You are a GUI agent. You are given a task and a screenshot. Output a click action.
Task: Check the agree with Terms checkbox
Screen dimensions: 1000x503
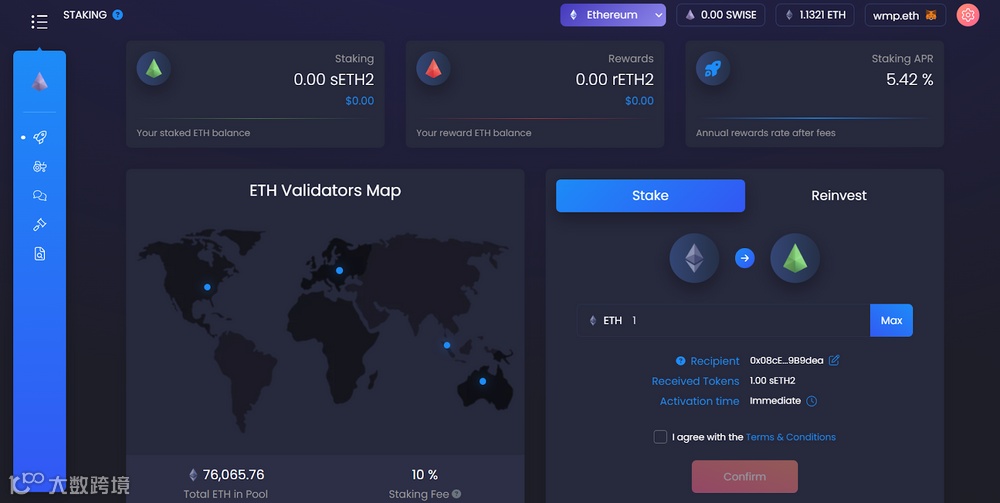point(660,437)
